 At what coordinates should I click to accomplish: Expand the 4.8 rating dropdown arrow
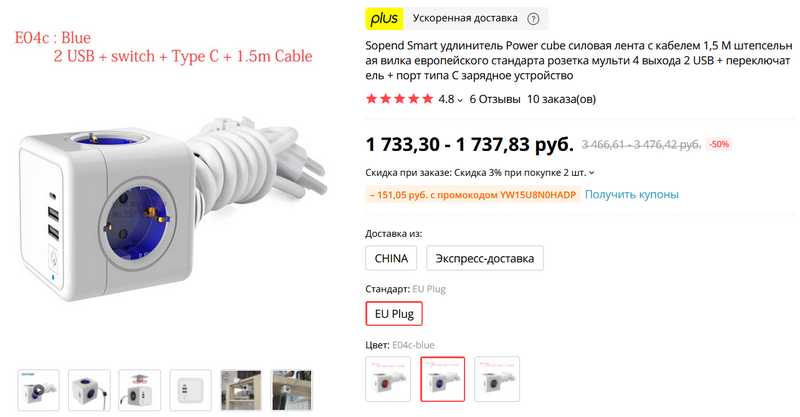point(460,100)
